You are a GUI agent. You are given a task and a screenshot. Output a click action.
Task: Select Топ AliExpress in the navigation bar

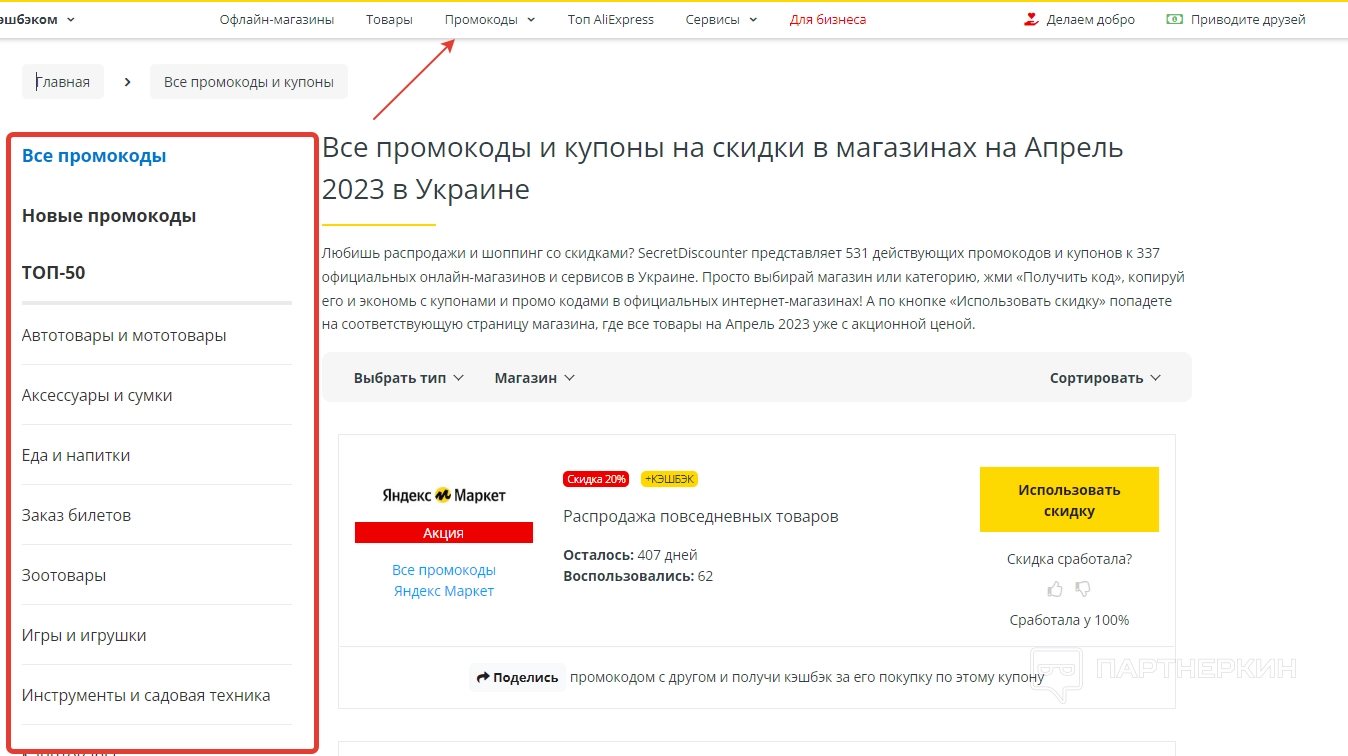pyautogui.click(x=610, y=19)
